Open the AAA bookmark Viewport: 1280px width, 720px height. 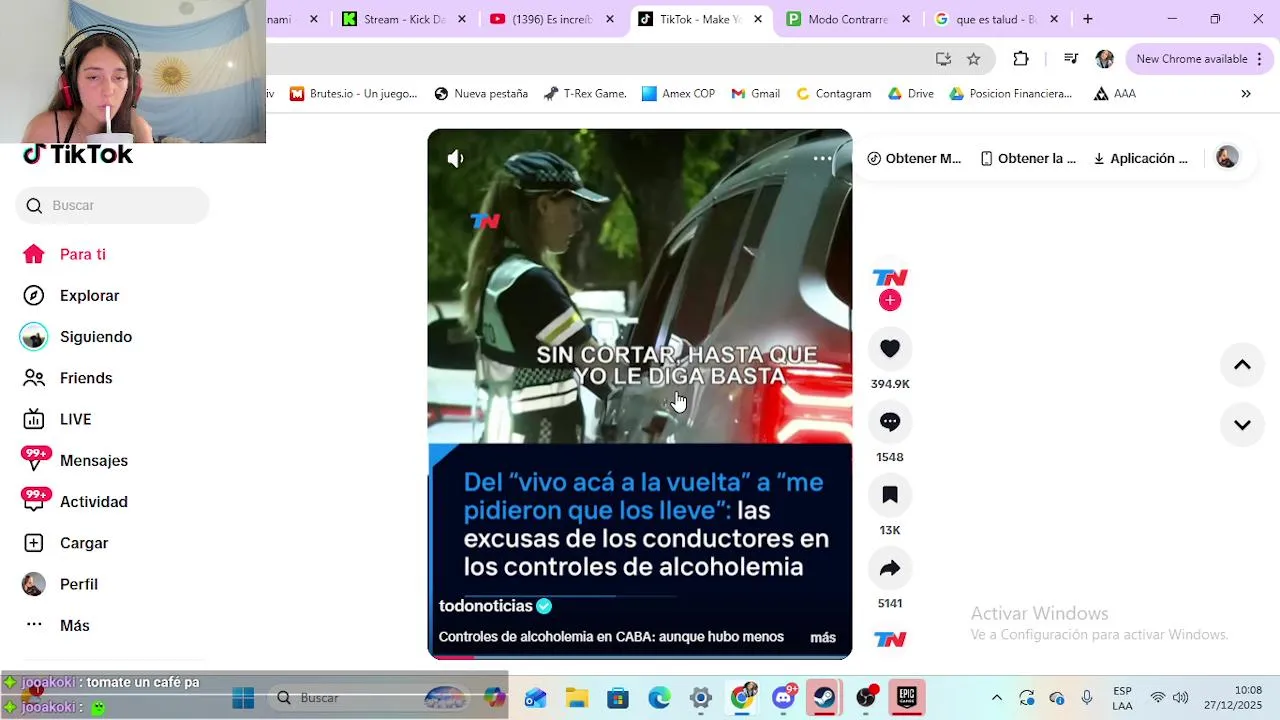[x=1114, y=94]
